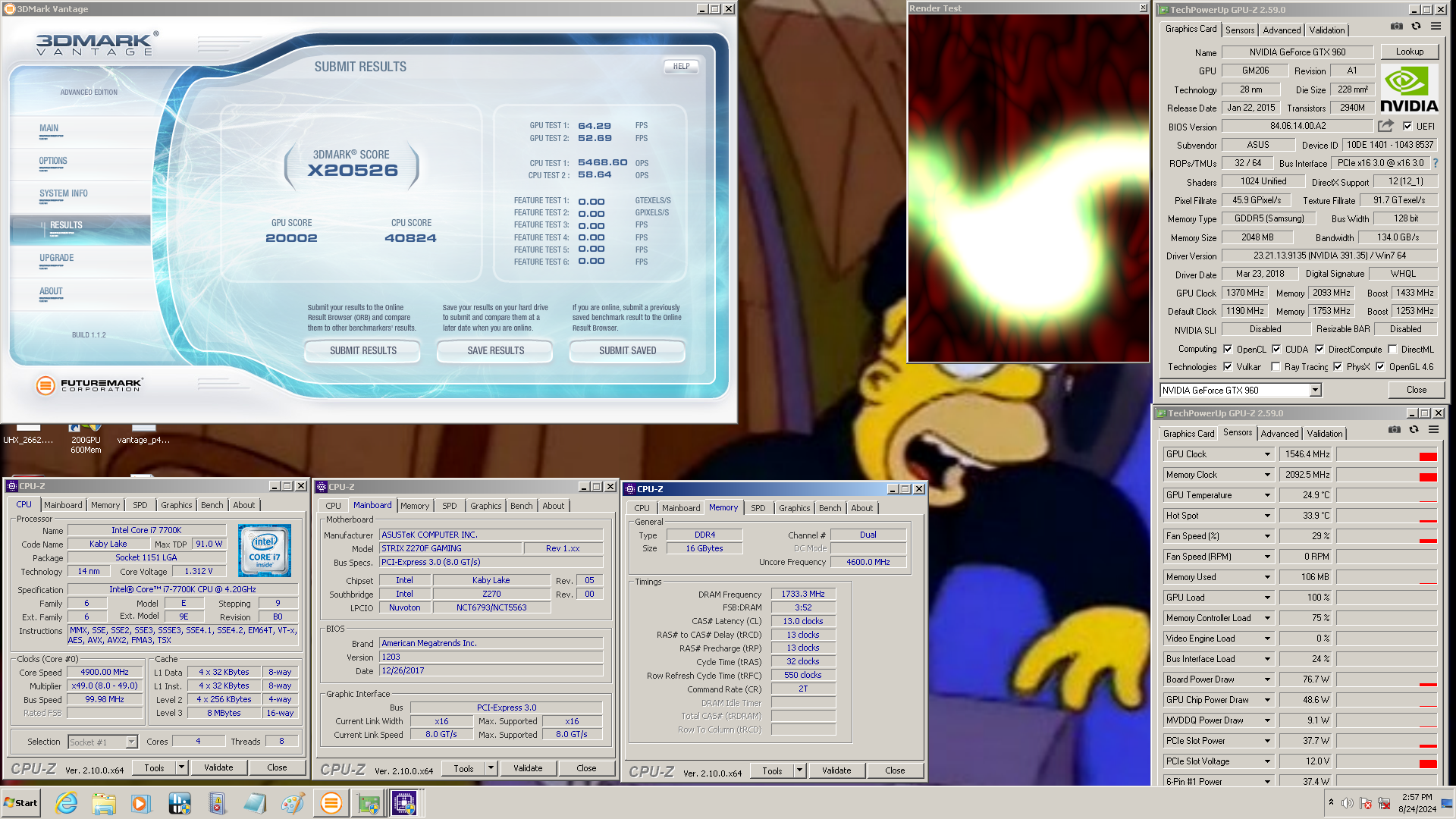Hamburger menu icon in GPU-Z Sensors window
This screenshot has width=1456, height=819.
(1433, 430)
